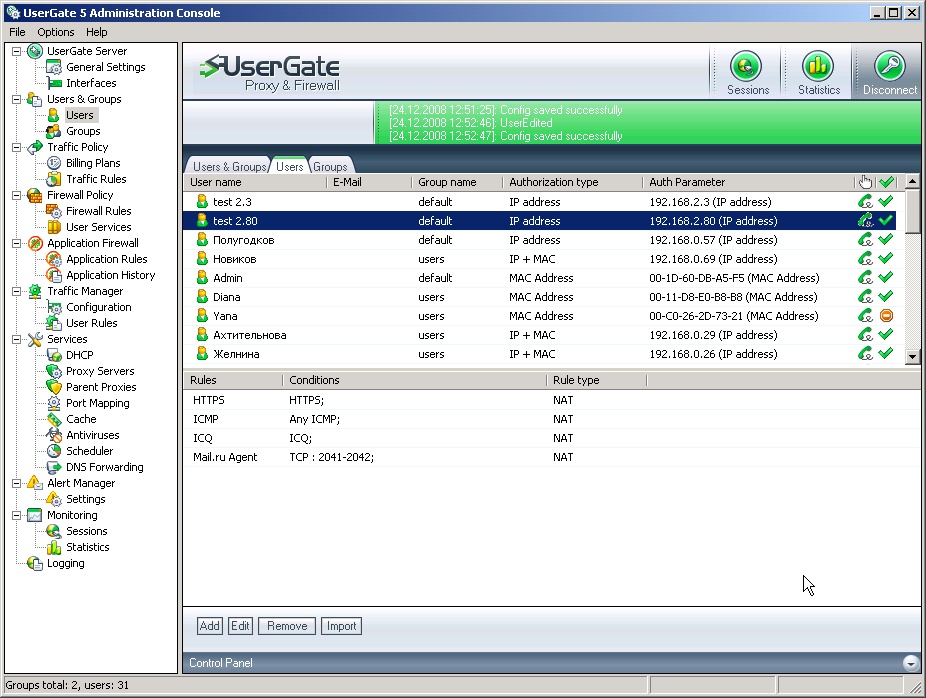Click the Billing Plans icon in tree
Viewport: 926px width, 698px height.
[55, 163]
